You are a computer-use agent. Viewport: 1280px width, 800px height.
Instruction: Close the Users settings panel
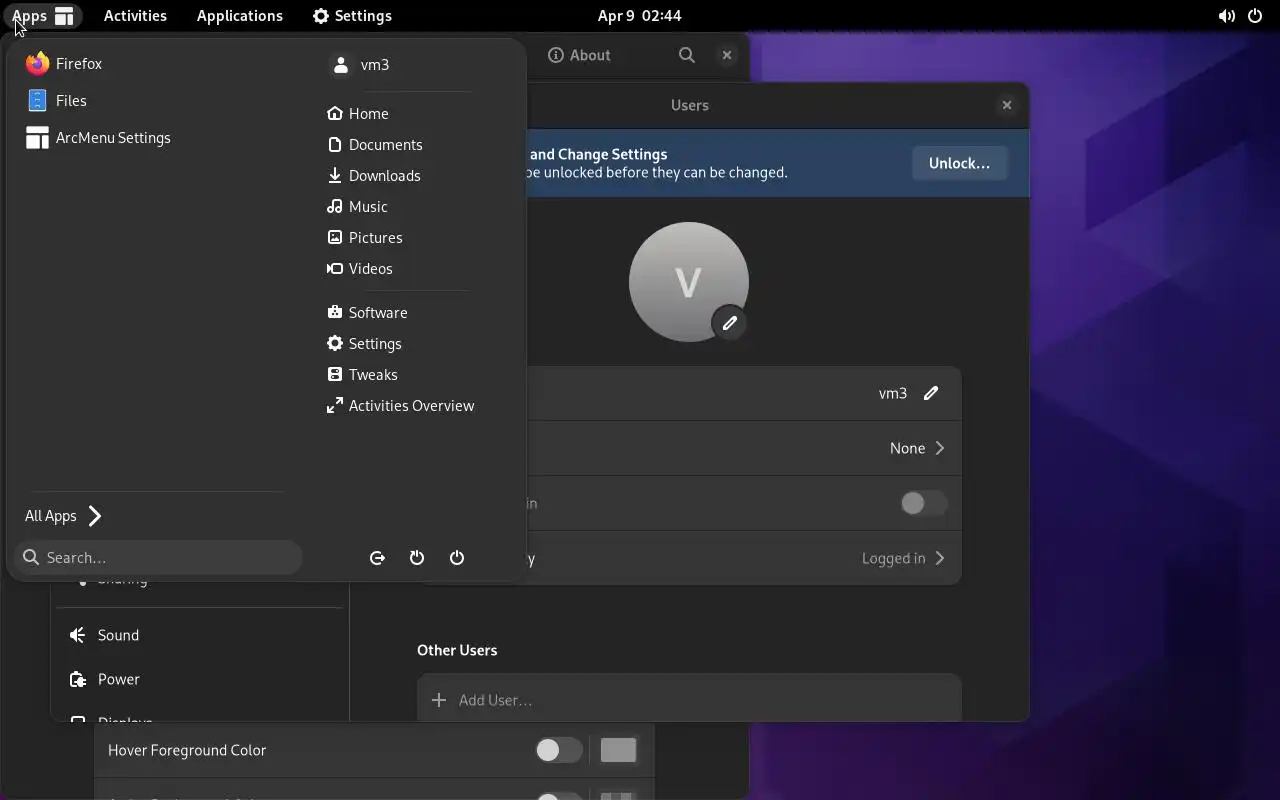pos(1007,105)
